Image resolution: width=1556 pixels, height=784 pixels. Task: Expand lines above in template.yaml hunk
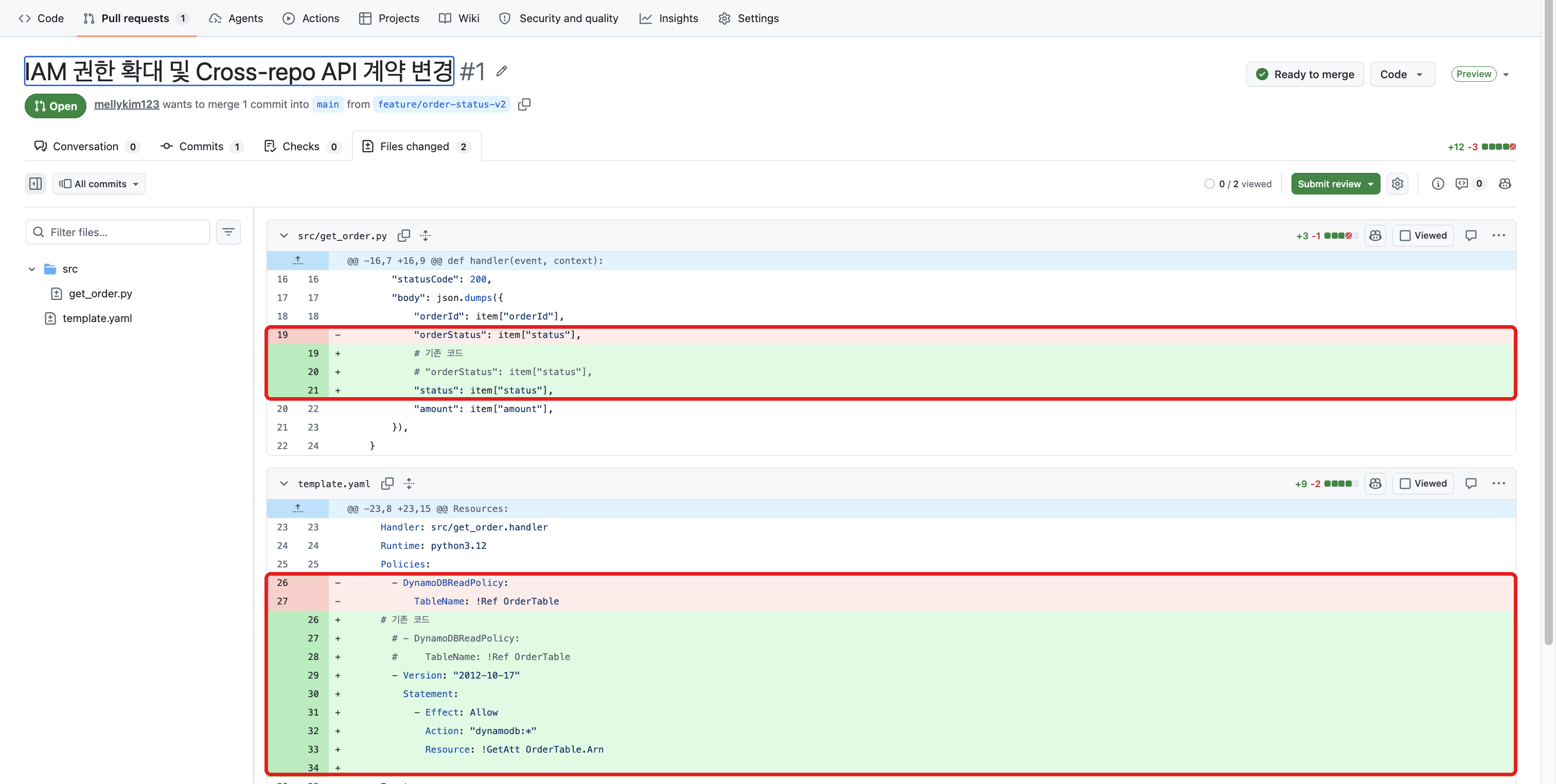[298, 509]
